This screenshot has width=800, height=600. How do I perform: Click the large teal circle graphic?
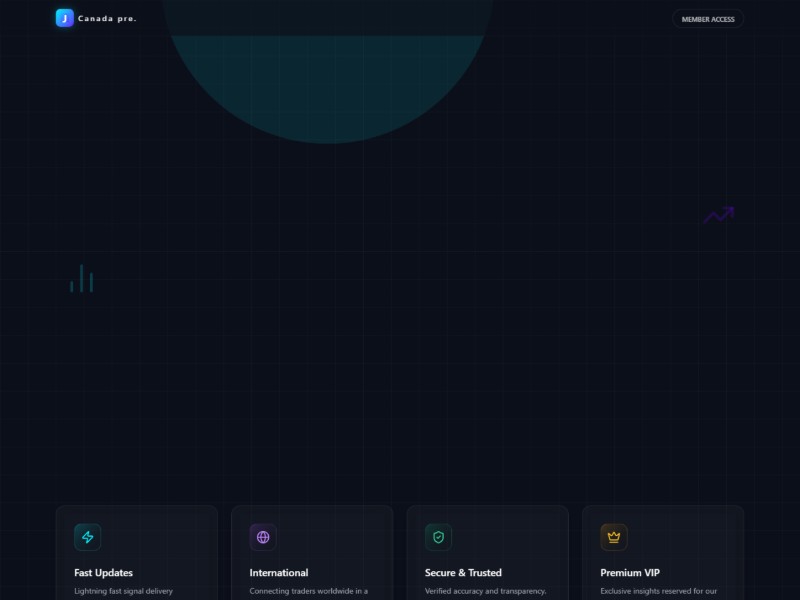click(330, 90)
